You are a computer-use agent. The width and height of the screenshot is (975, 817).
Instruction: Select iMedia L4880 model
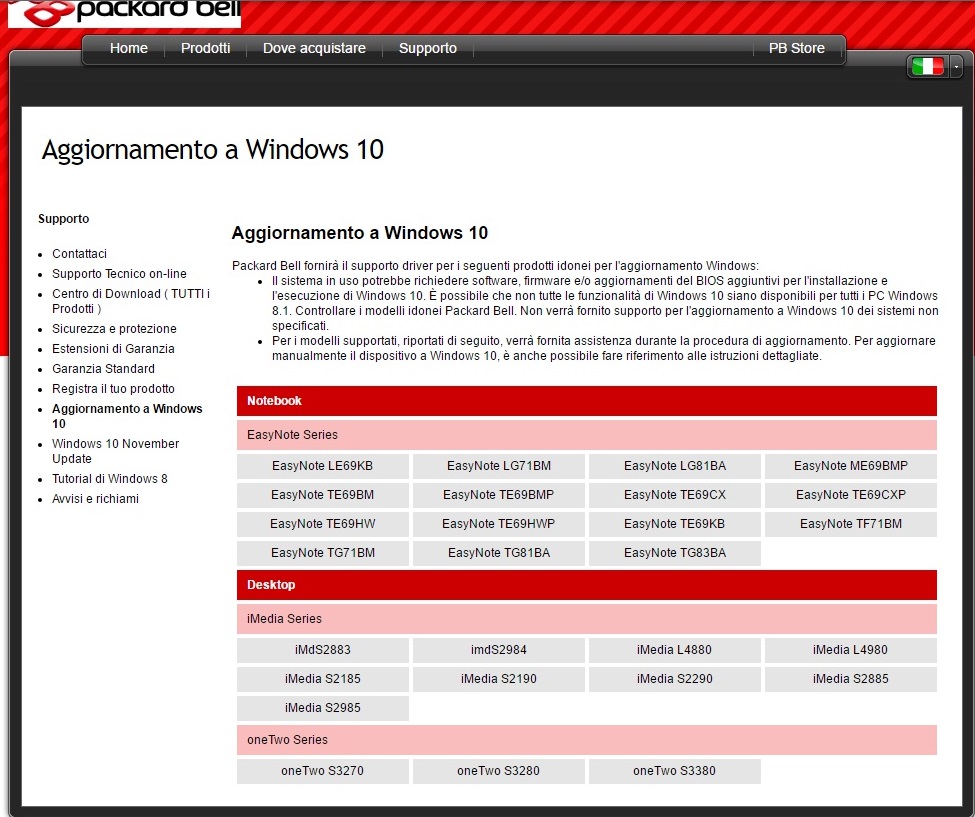coord(675,650)
